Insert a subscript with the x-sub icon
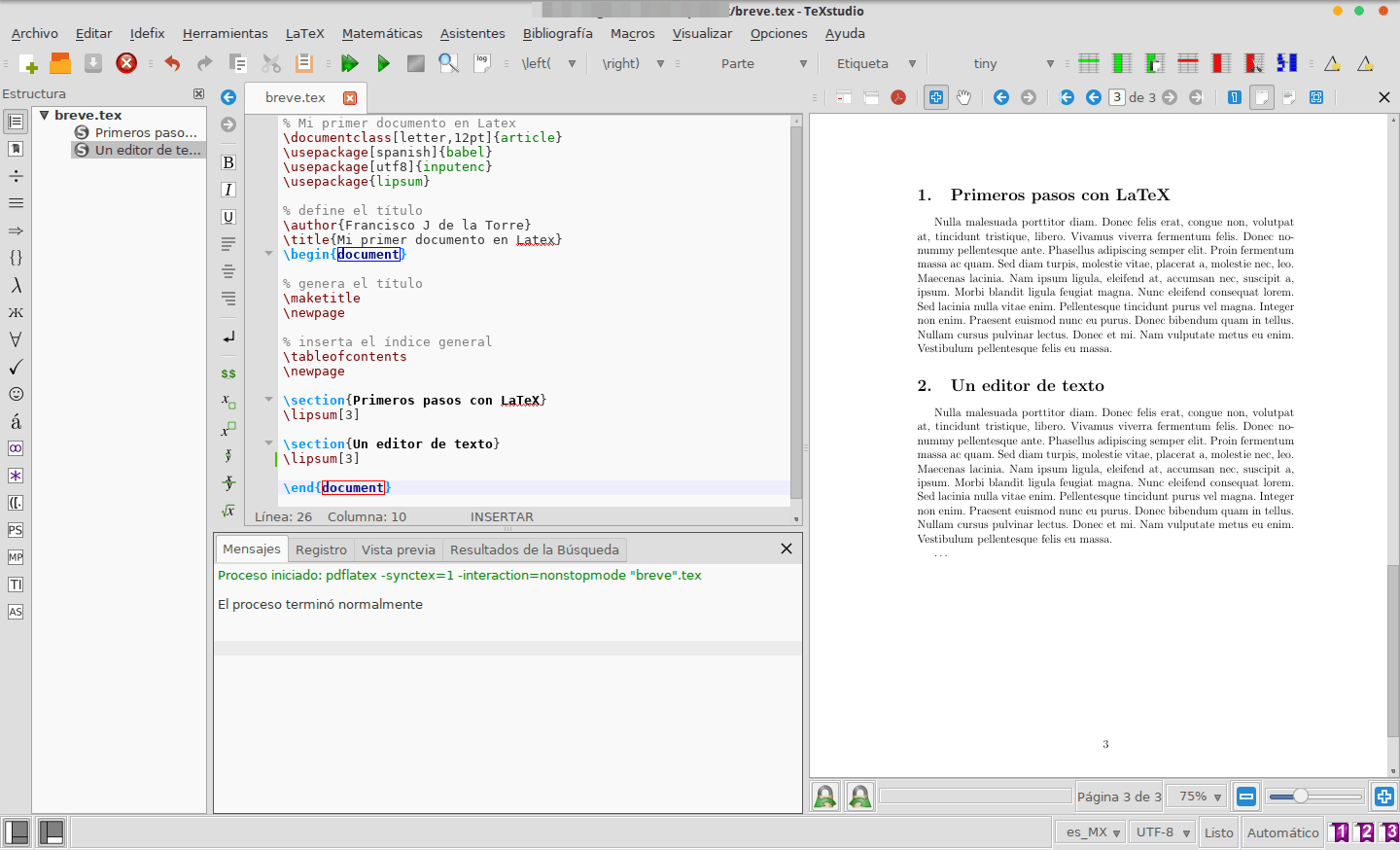This screenshot has width=1400, height=850. pyautogui.click(x=227, y=400)
